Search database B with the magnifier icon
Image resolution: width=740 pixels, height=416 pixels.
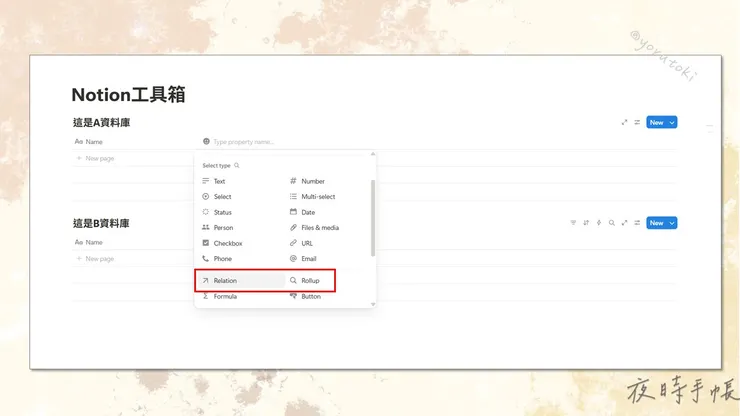tap(612, 223)
